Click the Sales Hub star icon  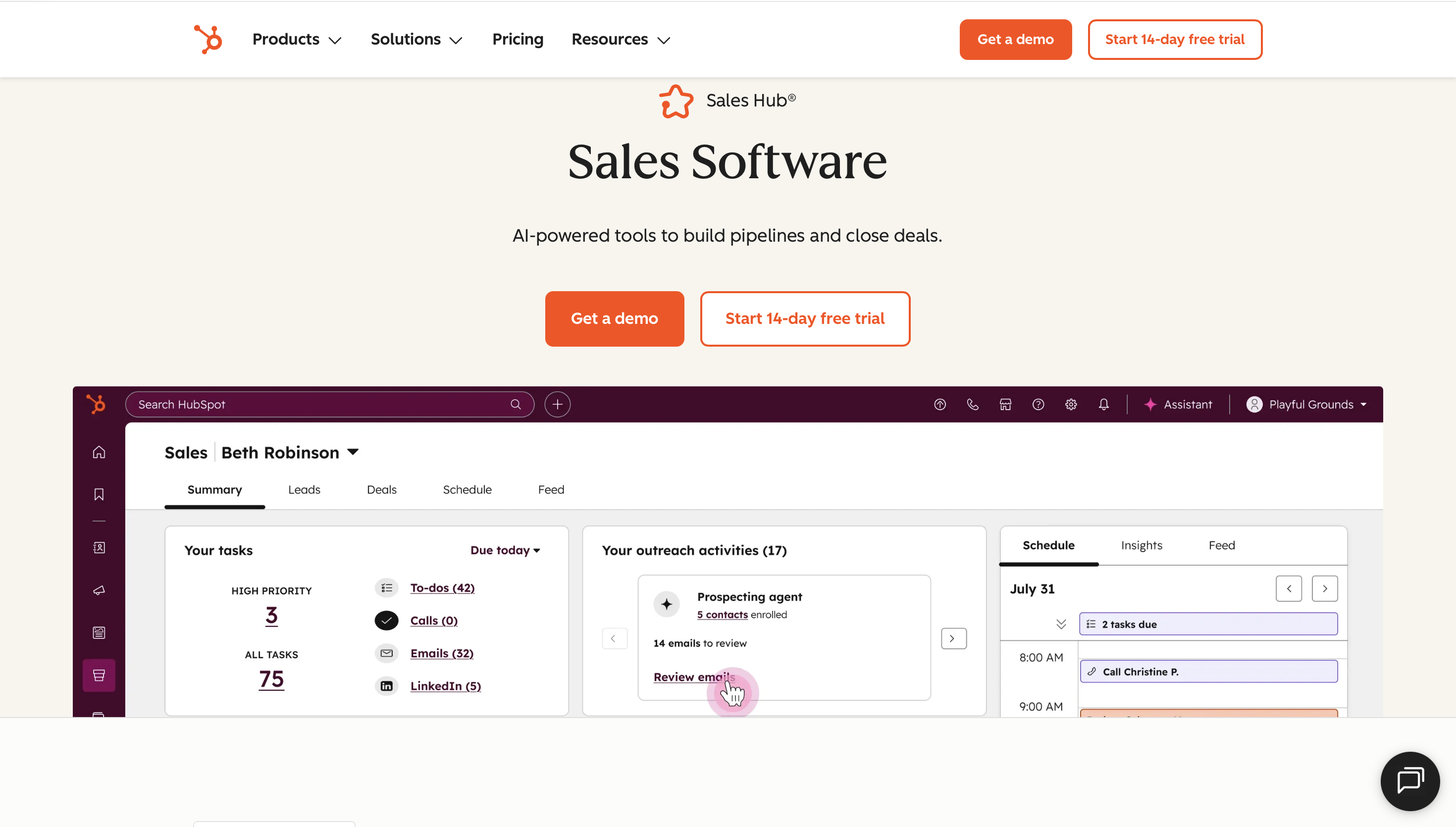click(676, 101)
